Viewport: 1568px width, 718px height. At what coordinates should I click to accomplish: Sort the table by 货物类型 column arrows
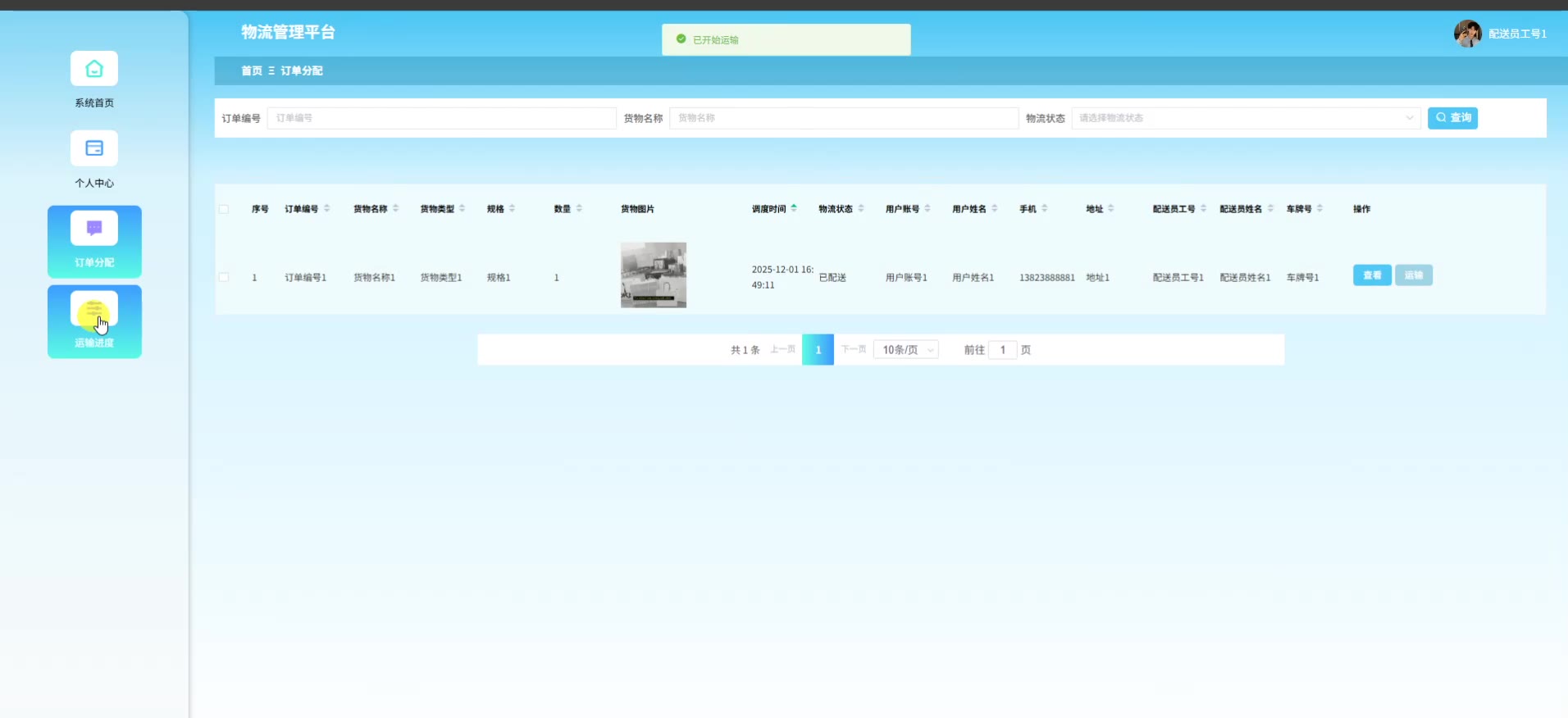[462, 208]
